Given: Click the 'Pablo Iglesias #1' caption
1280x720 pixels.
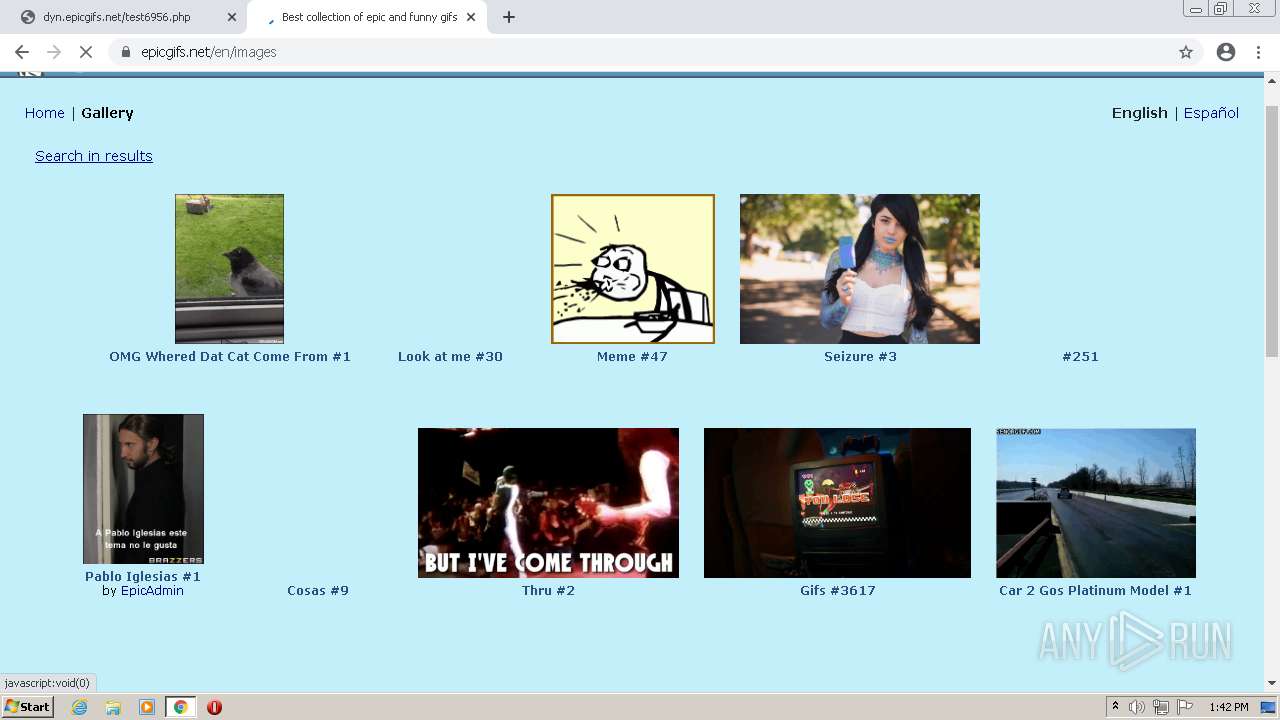Looking at the screenshot, I should 143,577.
